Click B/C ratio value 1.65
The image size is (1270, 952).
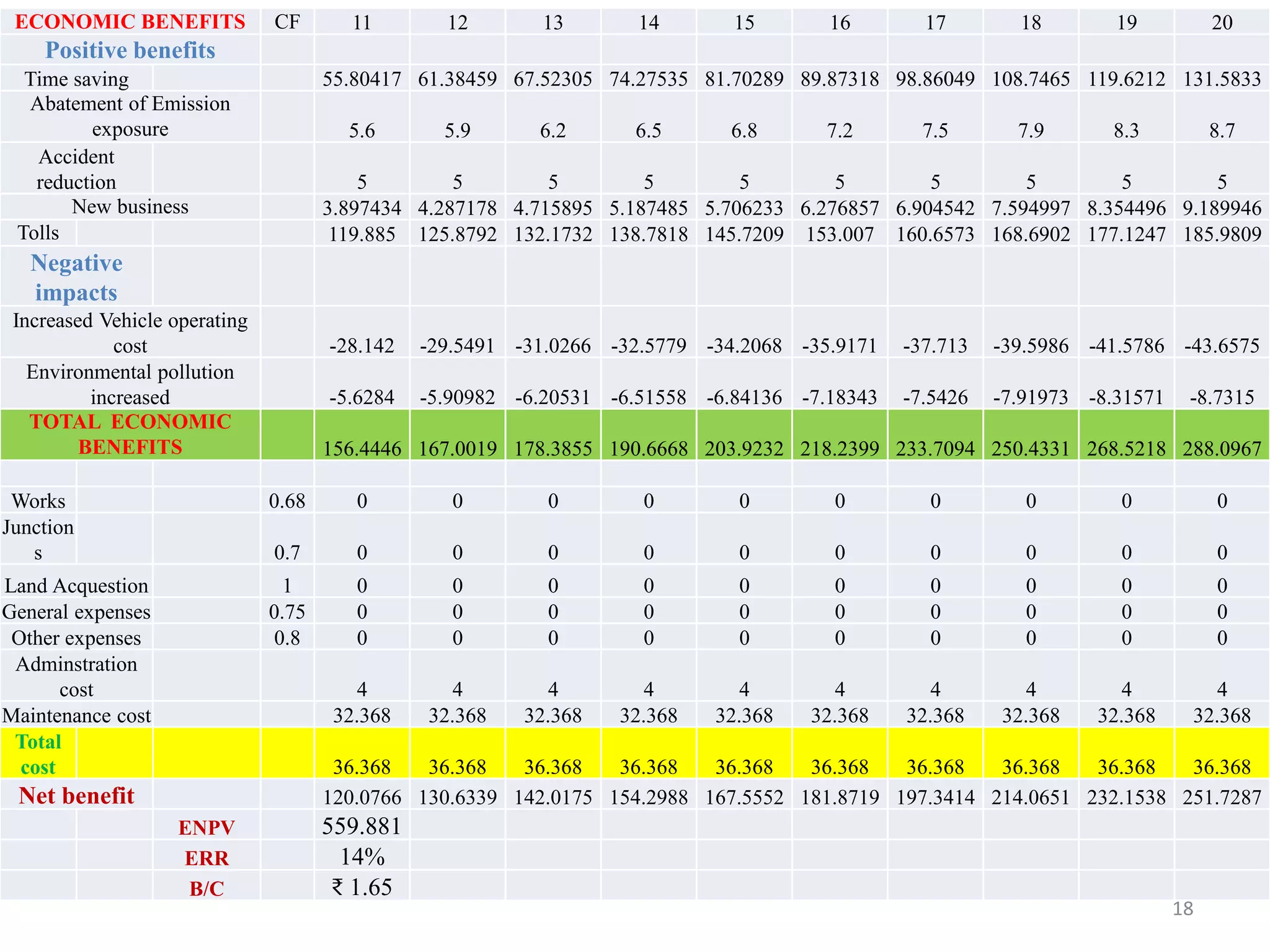click(x=362, y=888)
